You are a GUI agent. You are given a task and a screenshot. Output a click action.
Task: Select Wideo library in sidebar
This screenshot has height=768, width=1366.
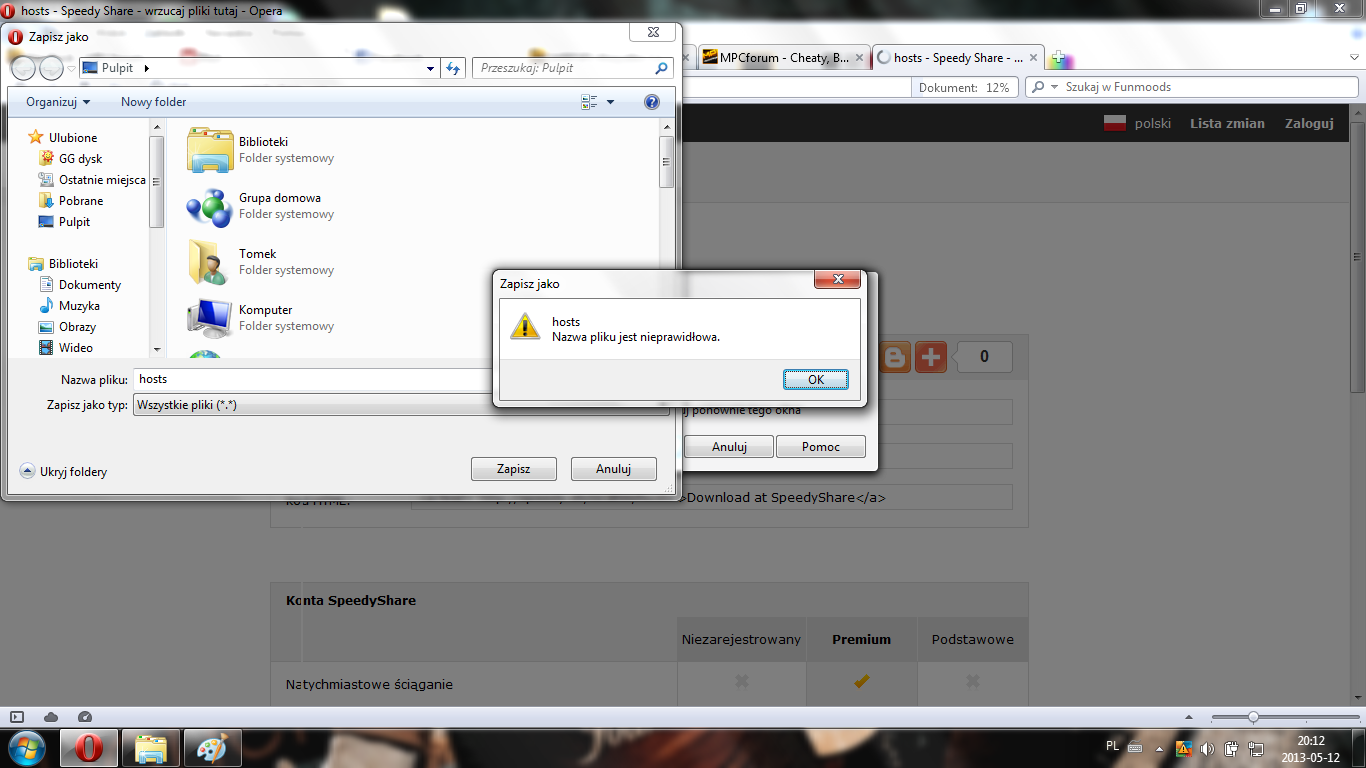click(x=76, y=348)
